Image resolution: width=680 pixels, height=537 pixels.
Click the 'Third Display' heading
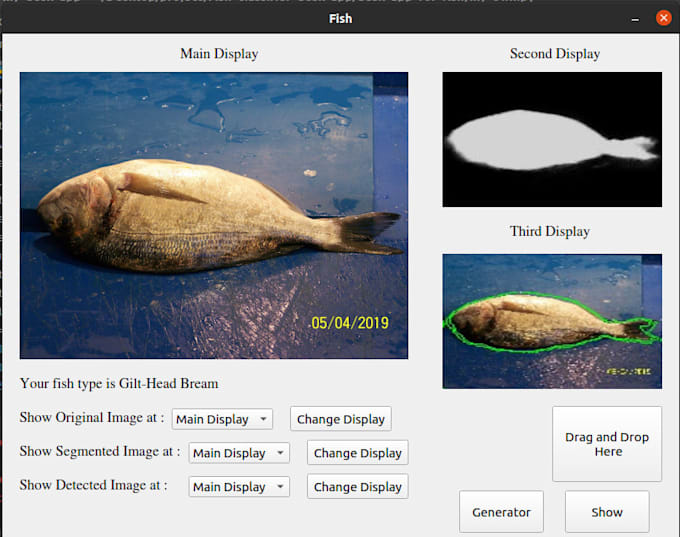point(550,231)
